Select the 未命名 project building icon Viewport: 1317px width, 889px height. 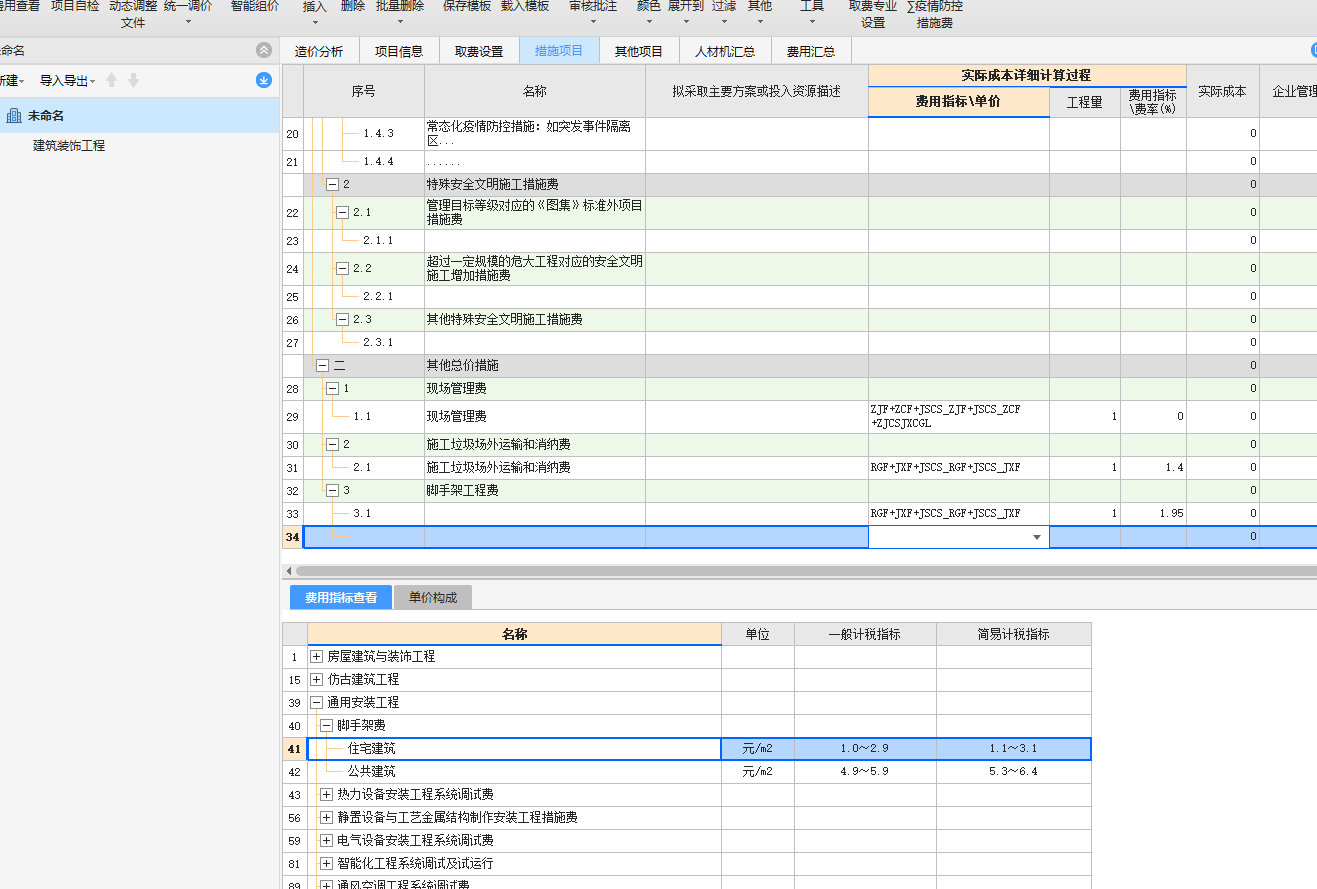coord(14,116)
